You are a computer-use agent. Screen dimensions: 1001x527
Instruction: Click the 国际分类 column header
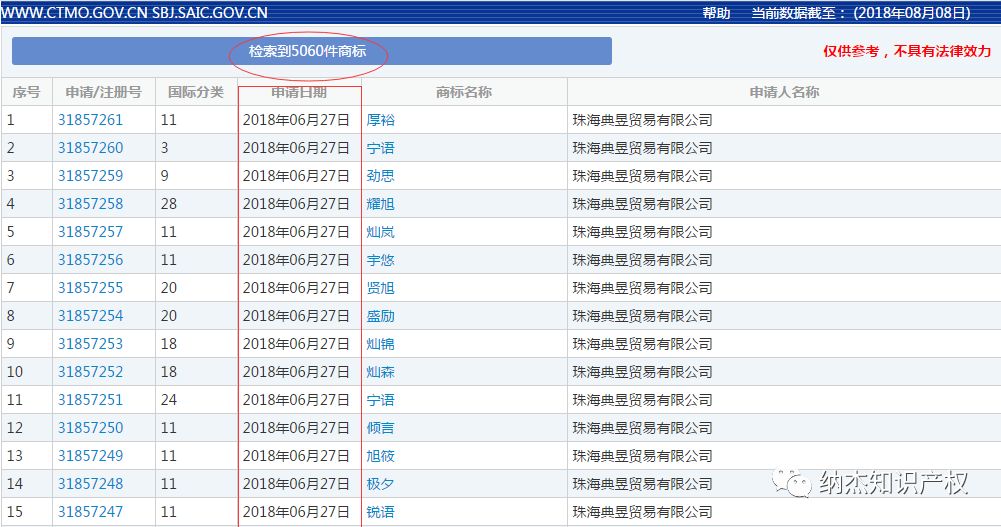(196, 92)
